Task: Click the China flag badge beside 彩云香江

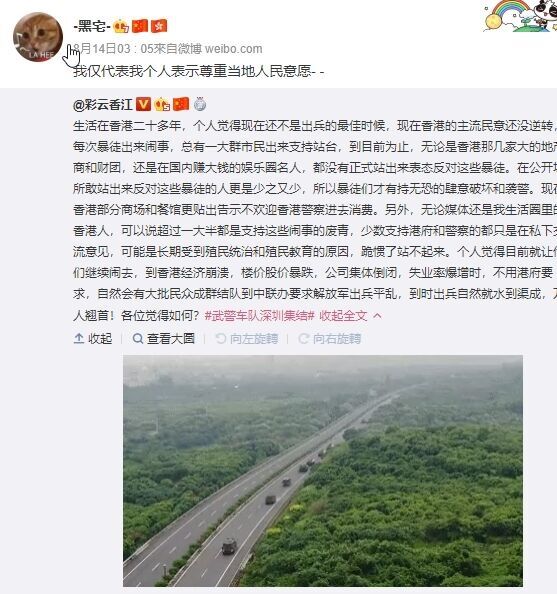Action: (181, 104)
